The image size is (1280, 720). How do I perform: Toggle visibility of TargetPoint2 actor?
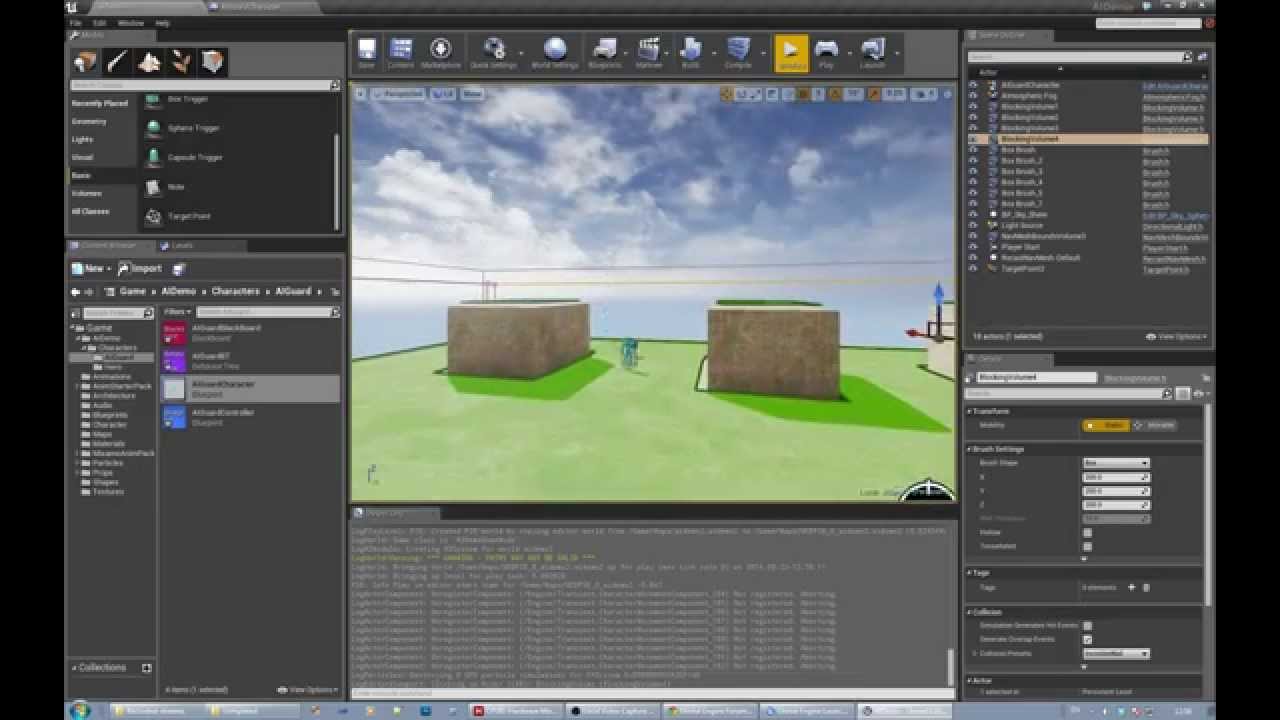[973, 269]
